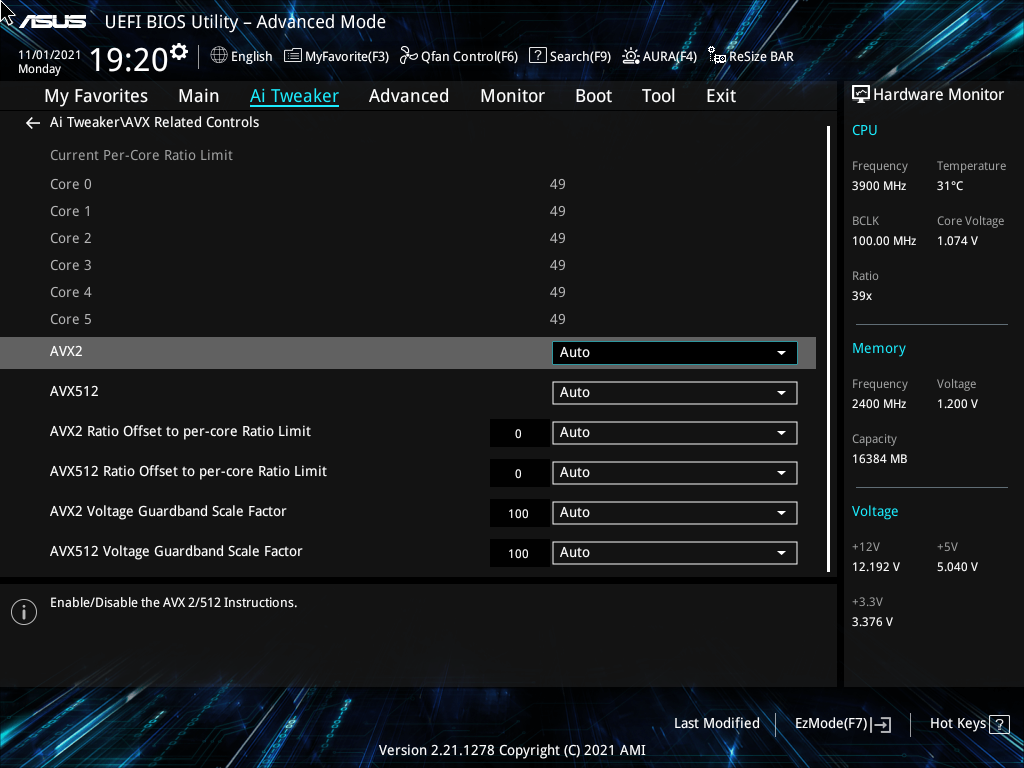The height and width of the screenshot is (768, 1024).
Task: Click the Core 1 row label
Action: 71,212
